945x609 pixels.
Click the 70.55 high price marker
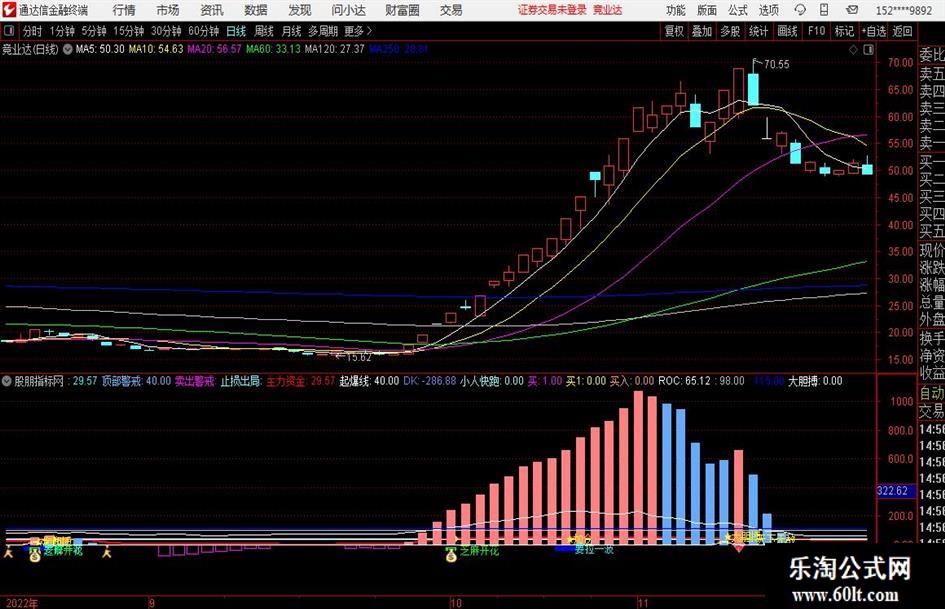pos(776,64)
